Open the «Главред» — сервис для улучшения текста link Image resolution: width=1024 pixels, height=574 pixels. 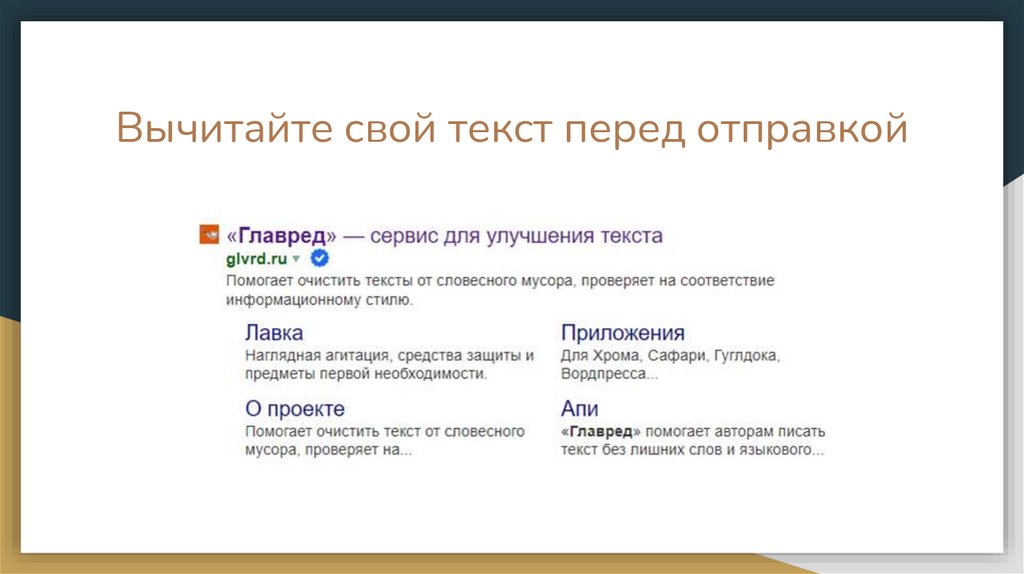pyautogui.click(x=444, y=235)
